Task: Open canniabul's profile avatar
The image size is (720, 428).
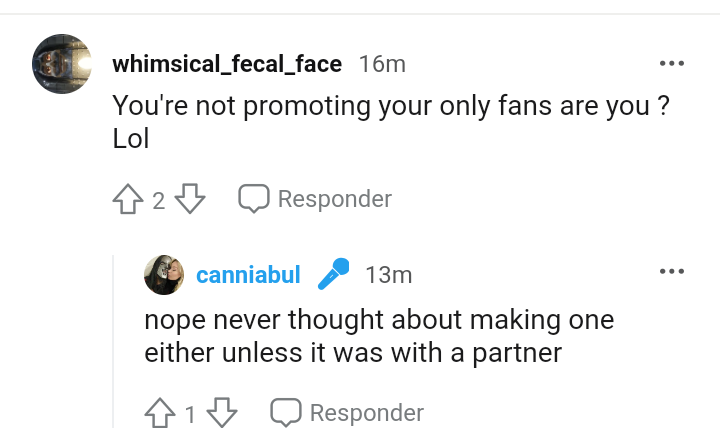Action: (164, 274)
